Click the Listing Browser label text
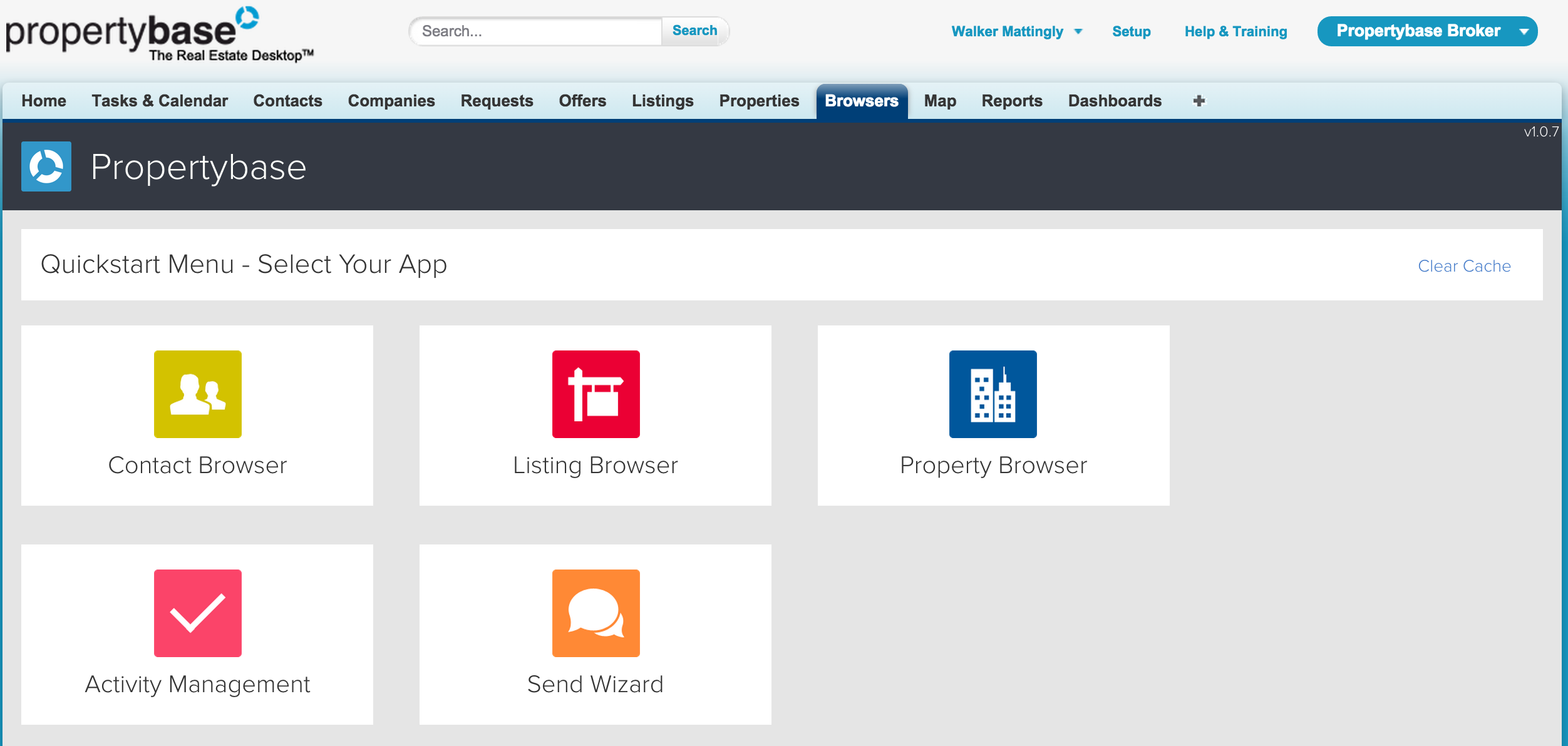The height and width of the screenshot is (746, 1568). pos(596,465)
